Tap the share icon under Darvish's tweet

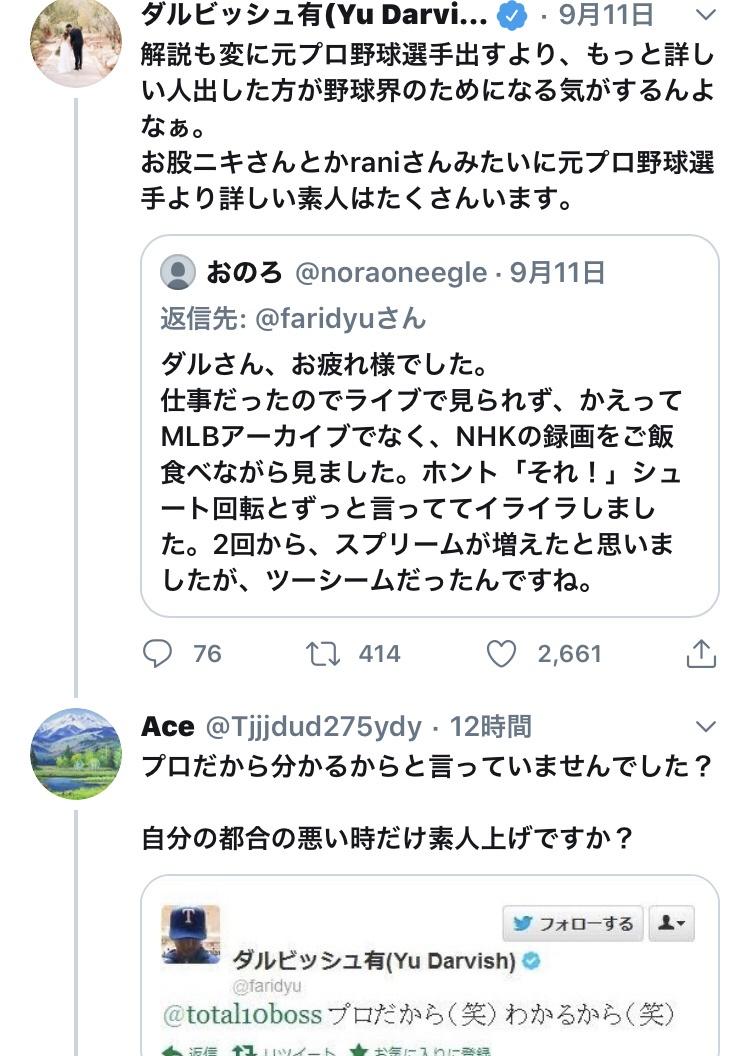(x=701, y=654)
